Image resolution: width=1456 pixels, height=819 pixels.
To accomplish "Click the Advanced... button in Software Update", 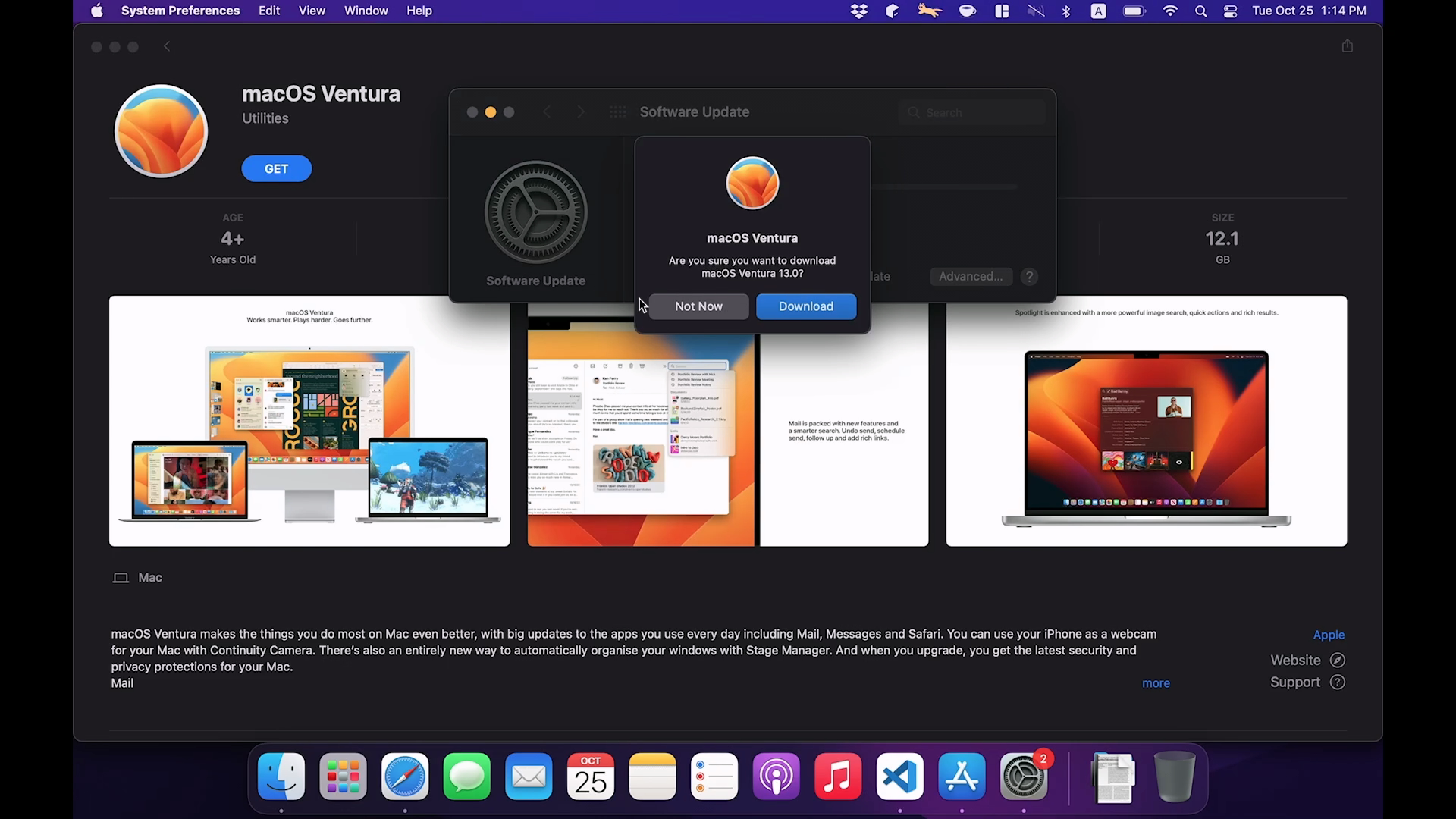I will (x=971, y=277).
